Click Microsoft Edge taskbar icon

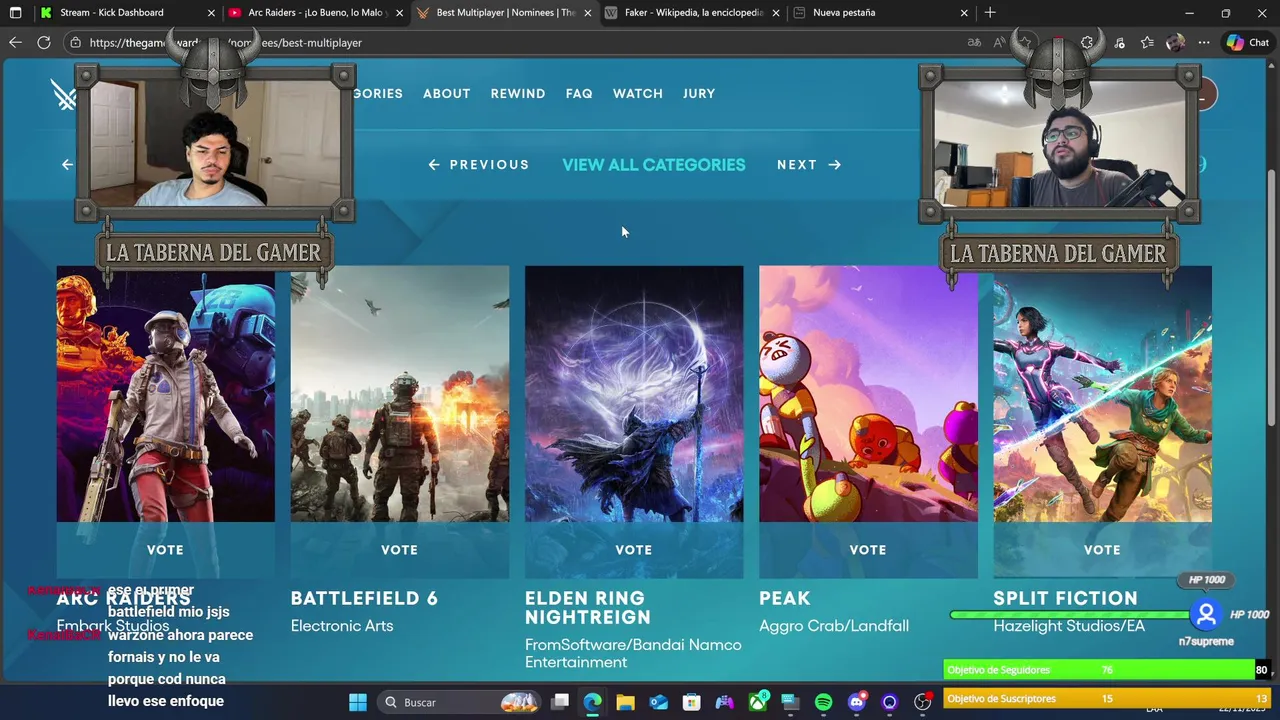[x=592, y=702]
